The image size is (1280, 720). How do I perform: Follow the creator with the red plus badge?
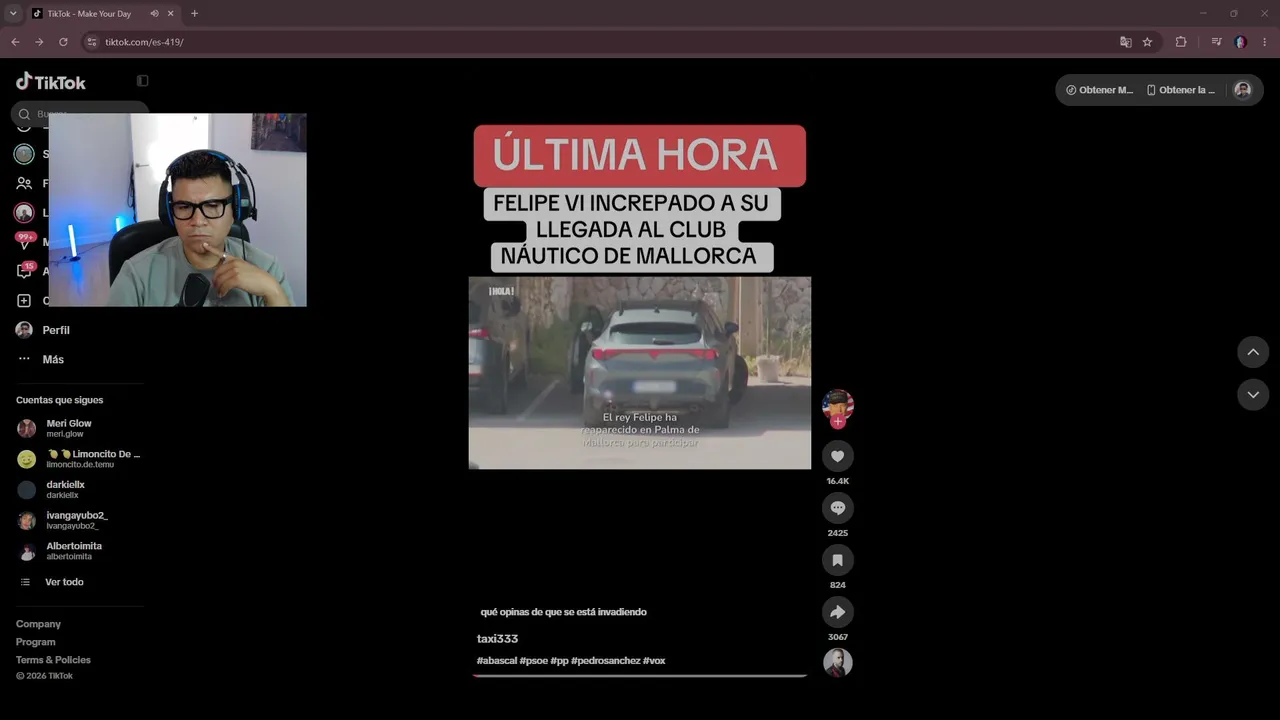tap(838, 422)
